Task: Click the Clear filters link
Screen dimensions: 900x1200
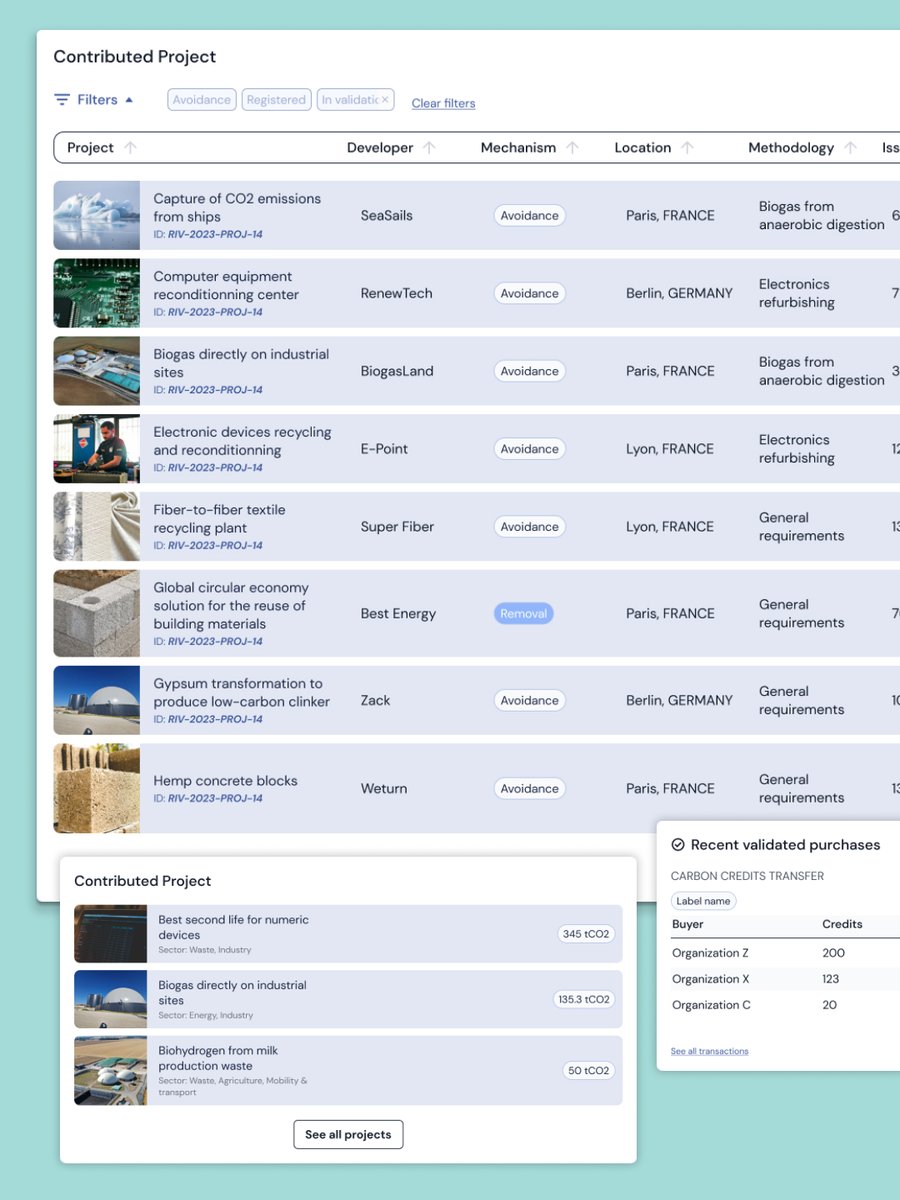Action: click(x=443, y=103)
